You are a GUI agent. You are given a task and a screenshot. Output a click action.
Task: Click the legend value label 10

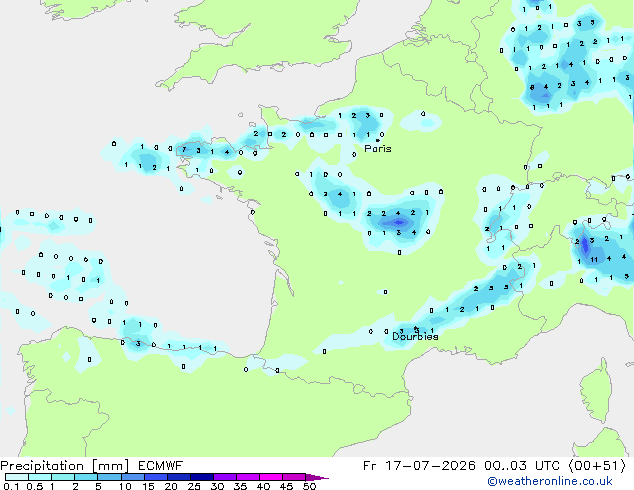125,486
